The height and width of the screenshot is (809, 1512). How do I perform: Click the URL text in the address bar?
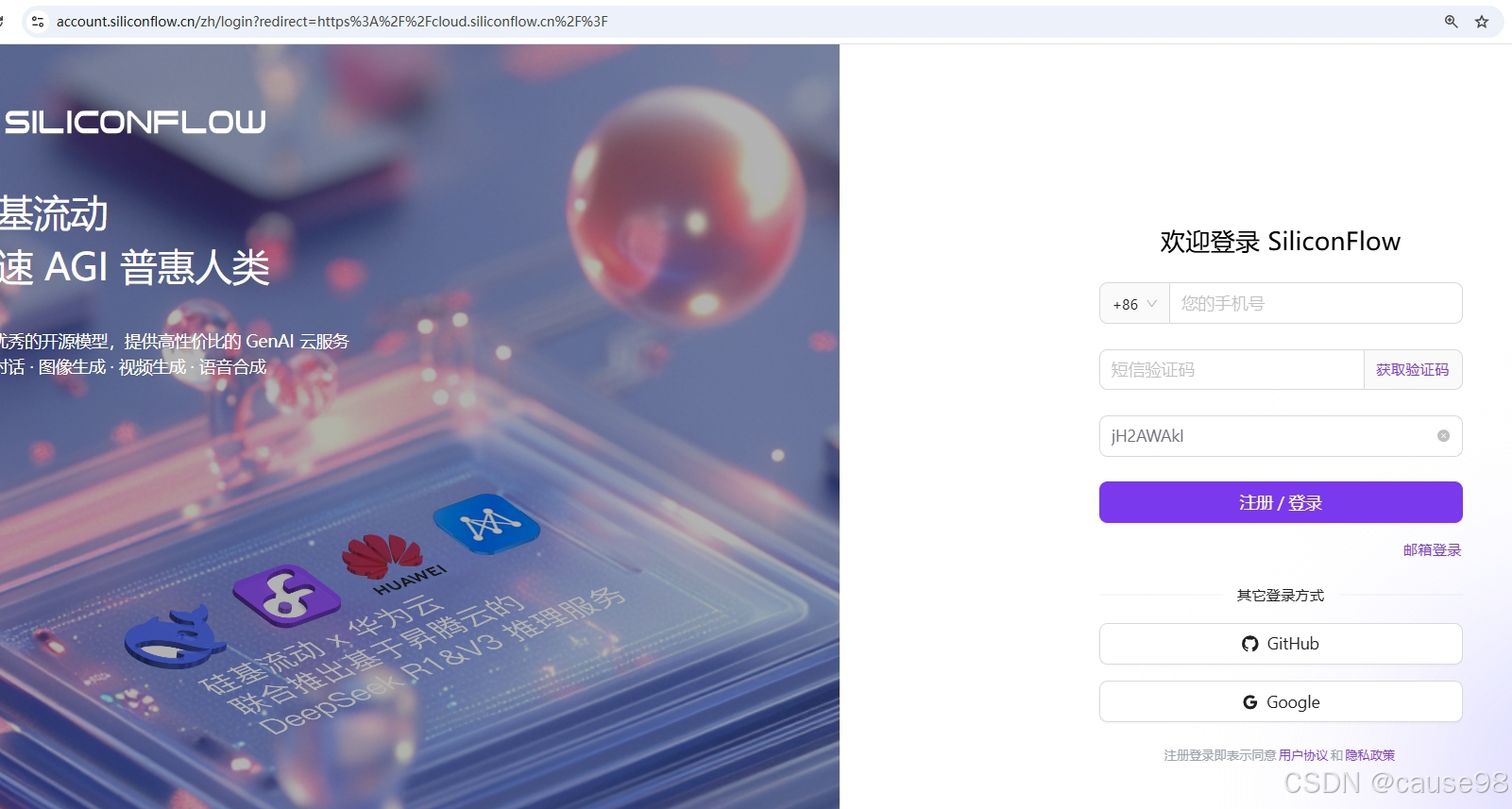[x=331, y=22]
